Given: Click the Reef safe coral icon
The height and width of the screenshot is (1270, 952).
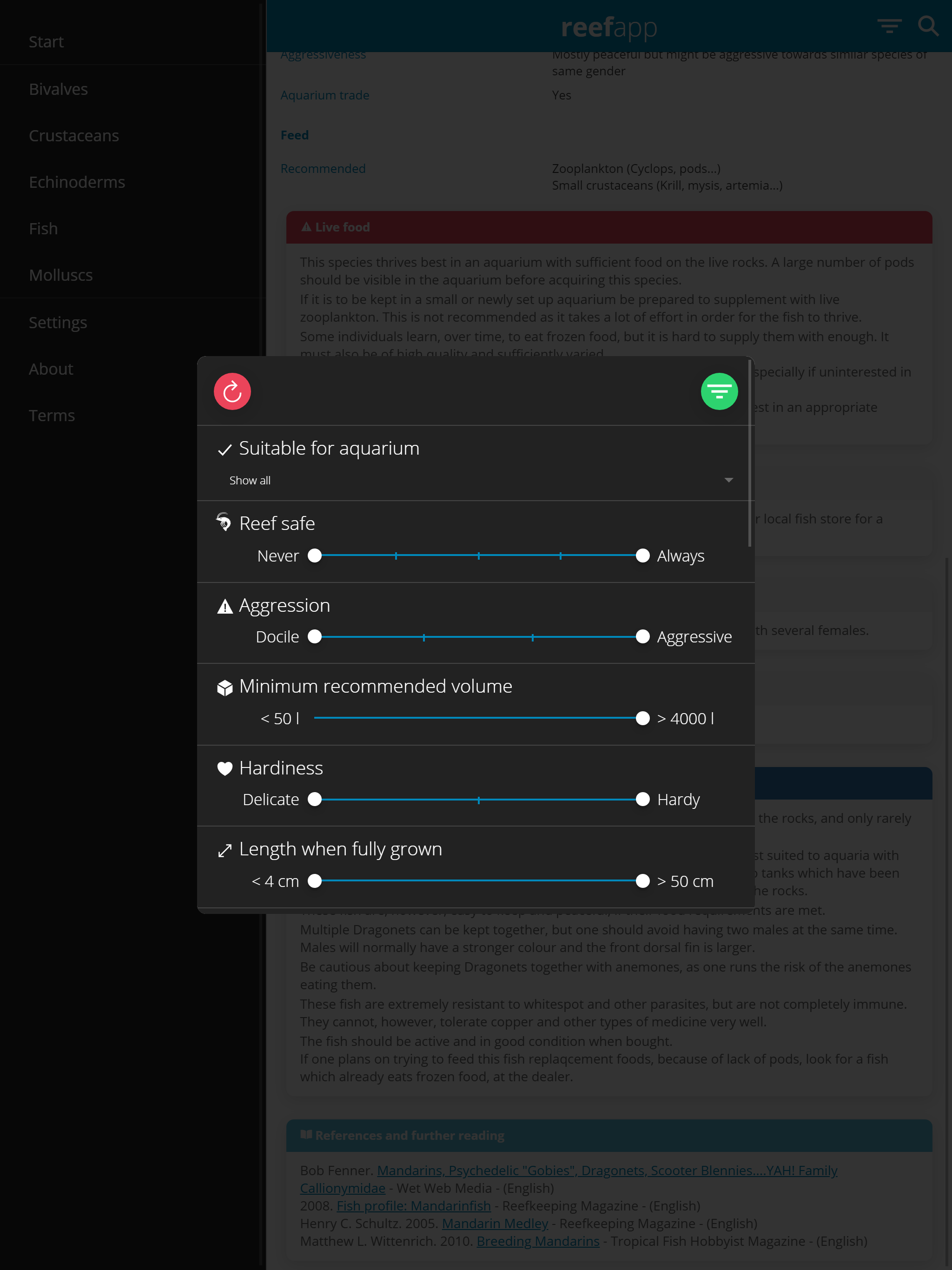Looking at the screenshot, I should tap(224, 522).
